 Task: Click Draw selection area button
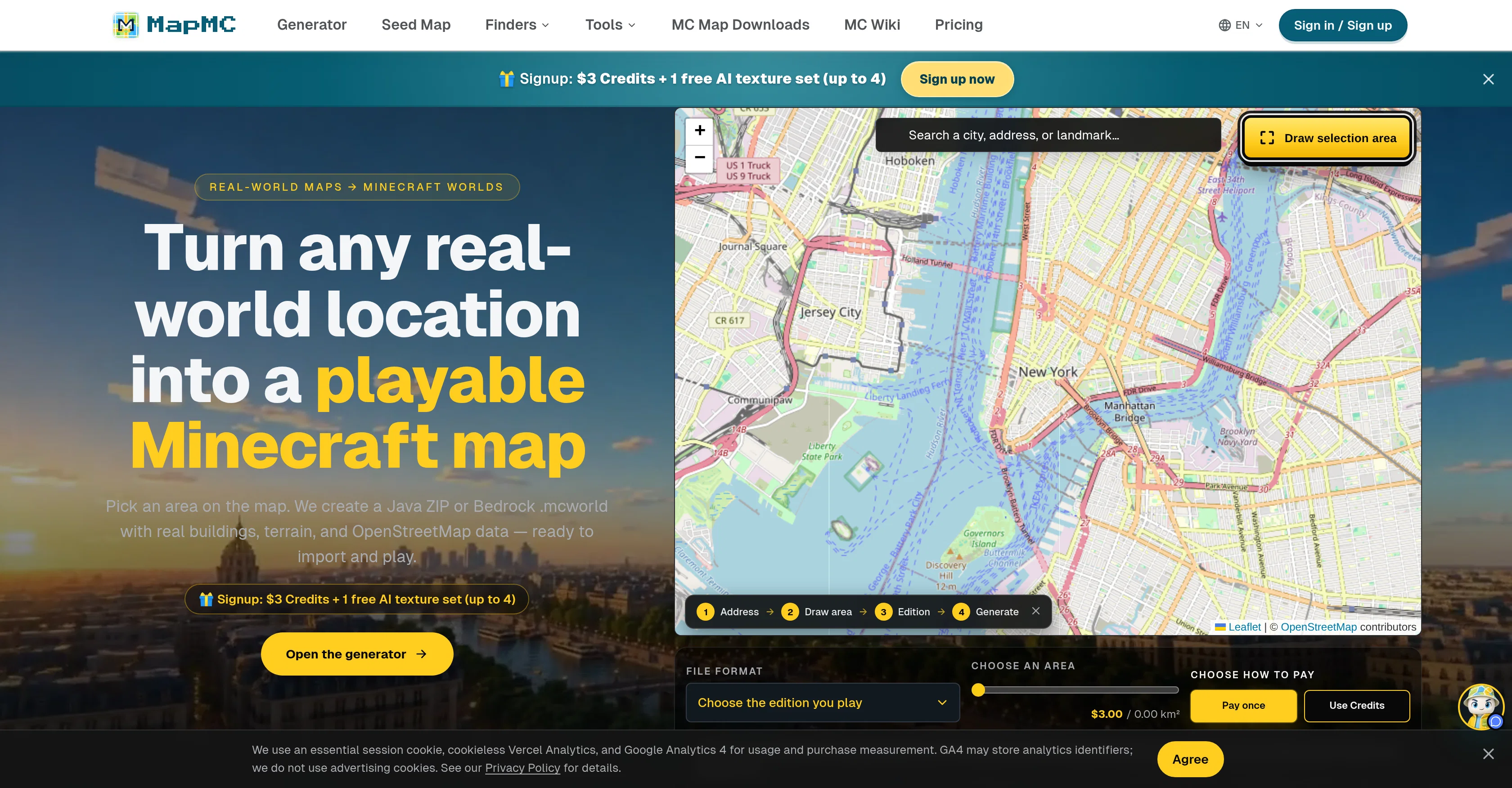click(x=1327, y=138)
